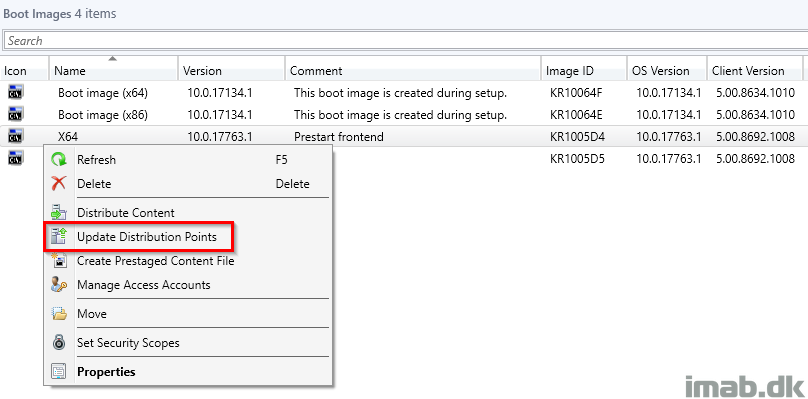Click the Create Prestaged Content File icon

(x=59, y=261)
